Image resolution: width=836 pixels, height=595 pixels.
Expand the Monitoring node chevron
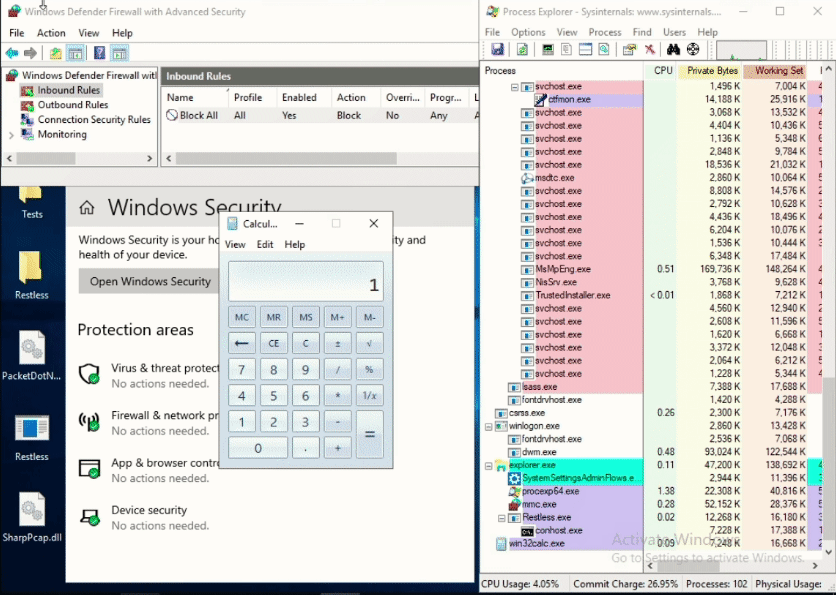[11, 135]
